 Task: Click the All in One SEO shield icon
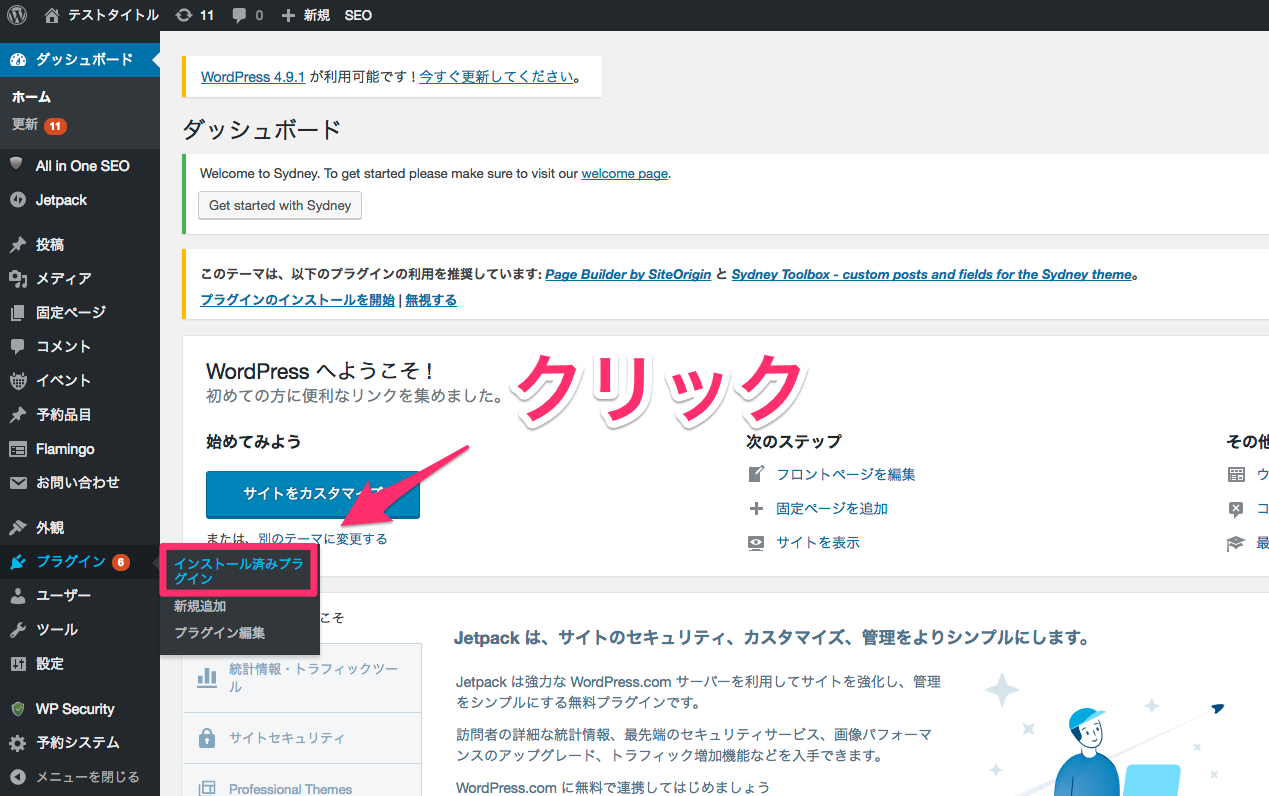[17, 165]
